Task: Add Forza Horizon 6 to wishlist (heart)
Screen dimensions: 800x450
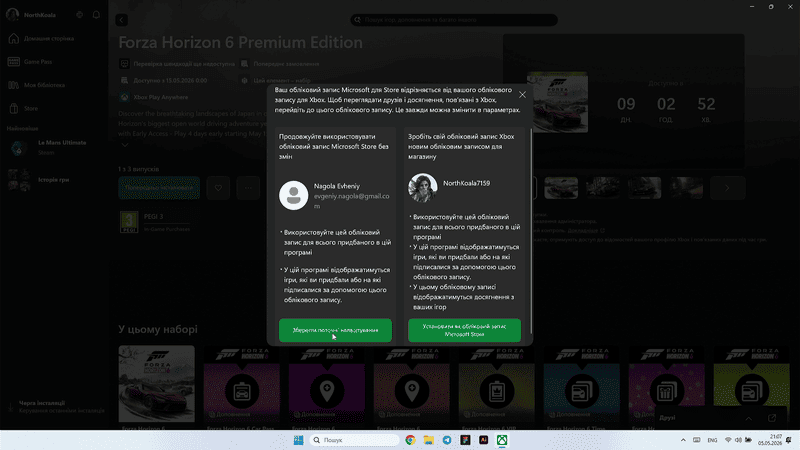Action: click(x=218, y=188)
